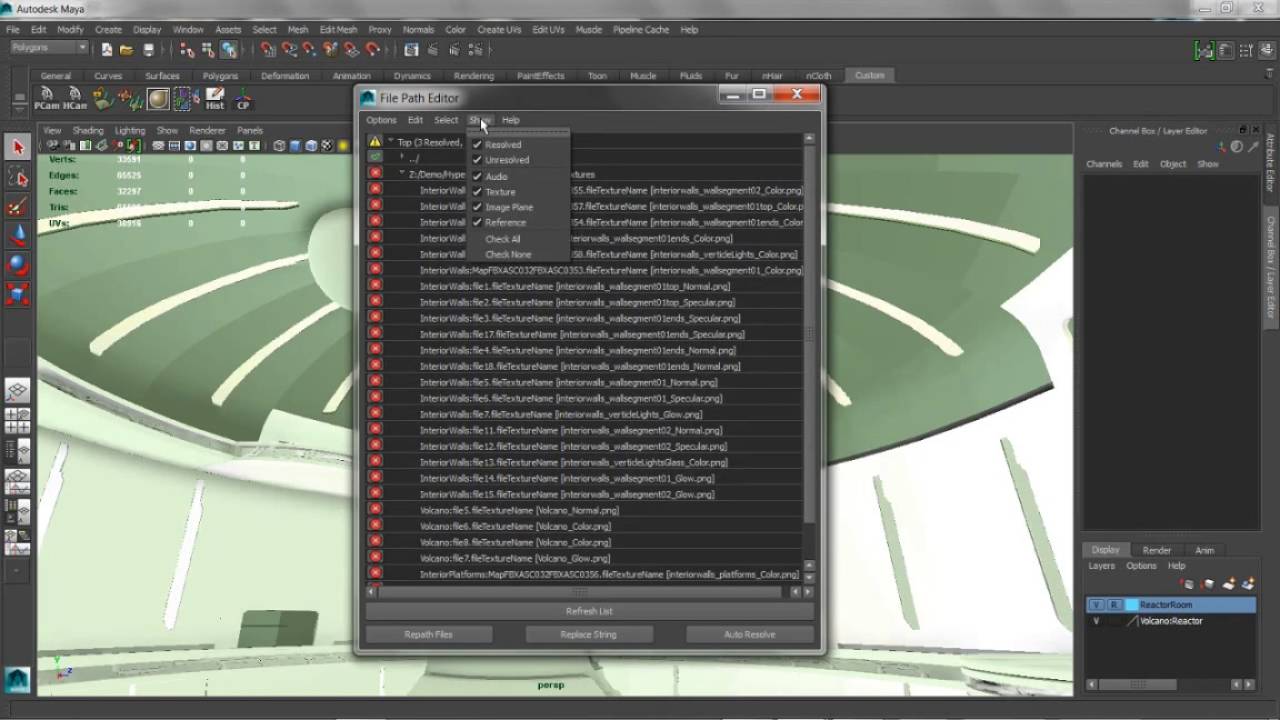Open the Channels menu in Channel Box
1280x720 pixels.
click(1104, 164)
